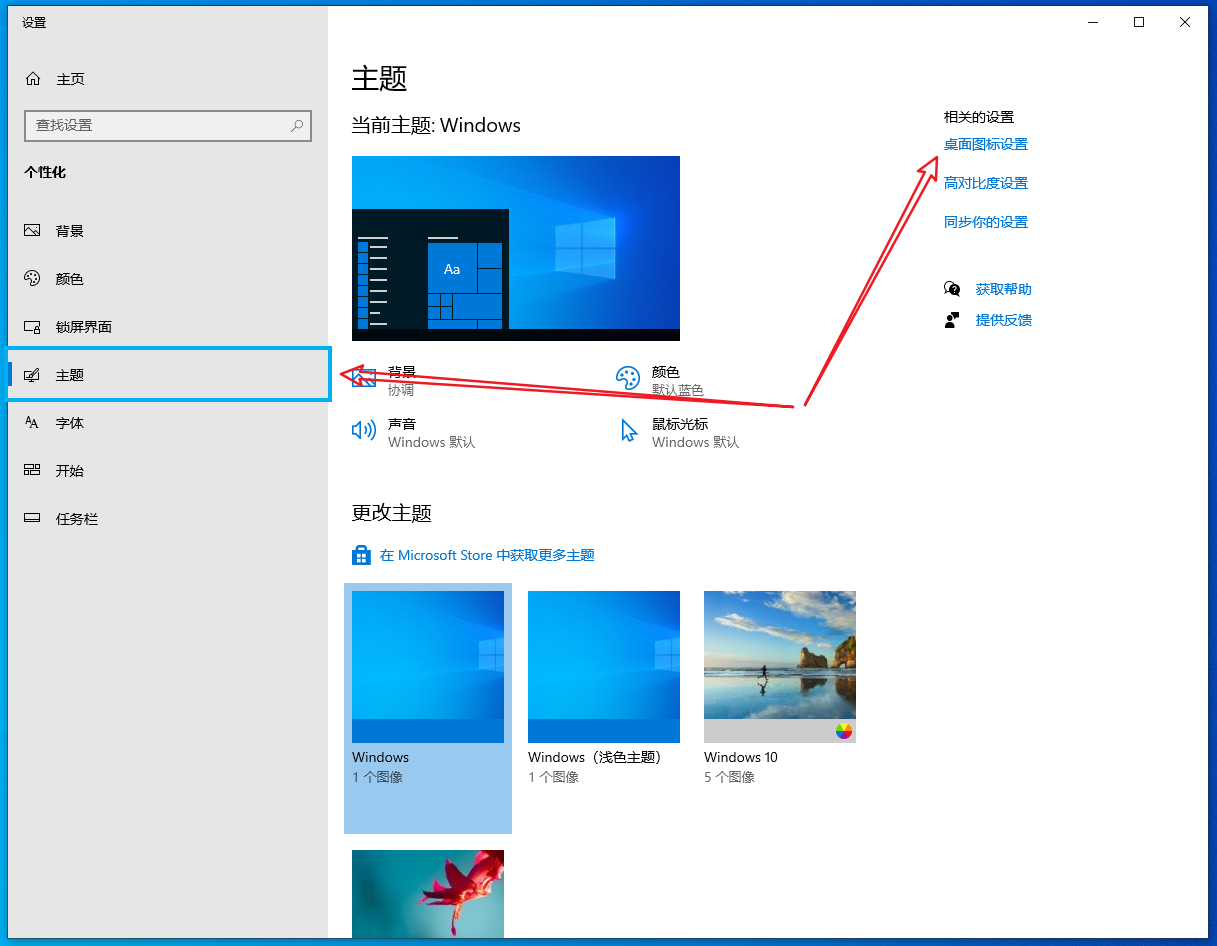Click the 默认蓝色 color label
The height and width of the screenshot is (946, 1217).
[678, 390]
